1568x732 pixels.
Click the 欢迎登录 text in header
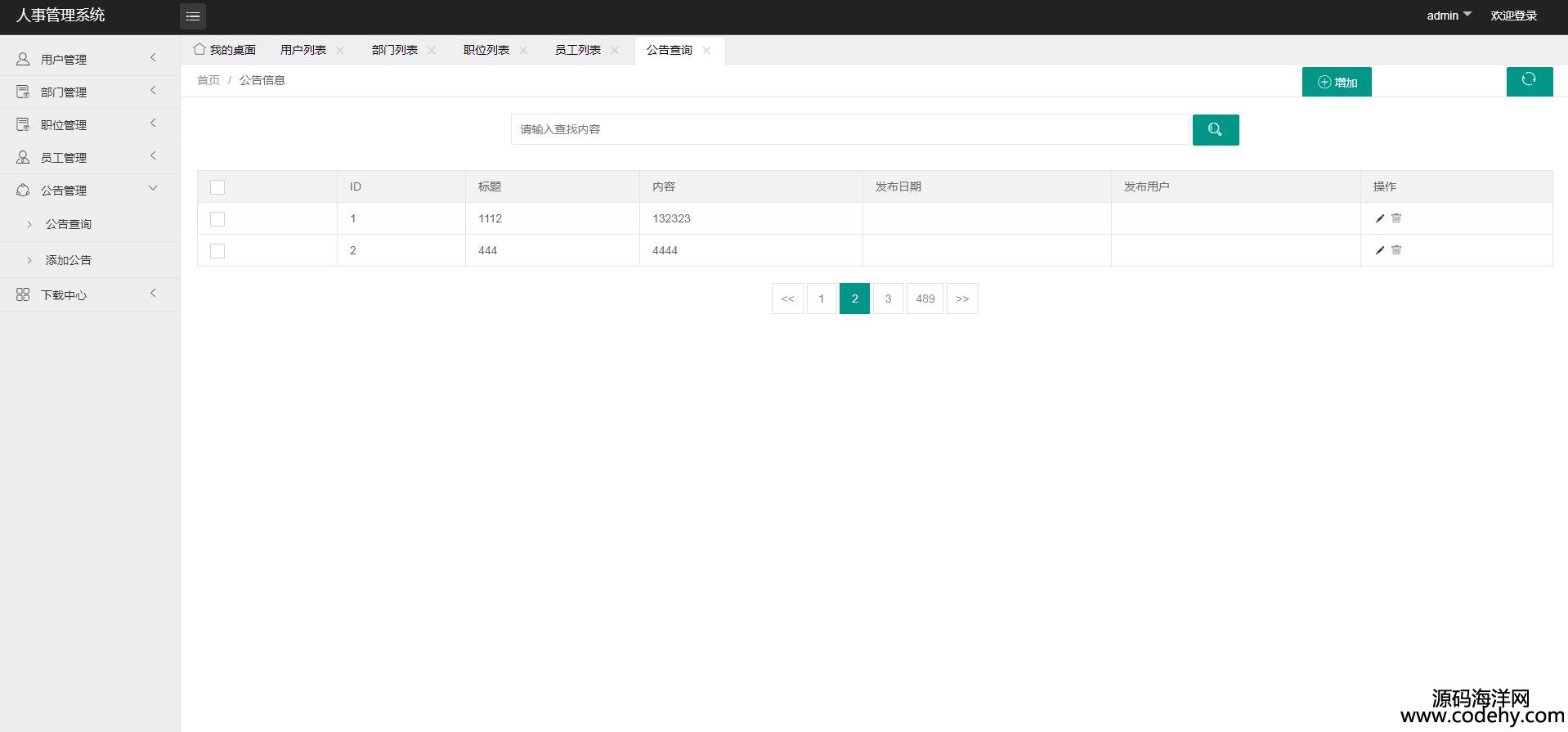(1513, 16)
